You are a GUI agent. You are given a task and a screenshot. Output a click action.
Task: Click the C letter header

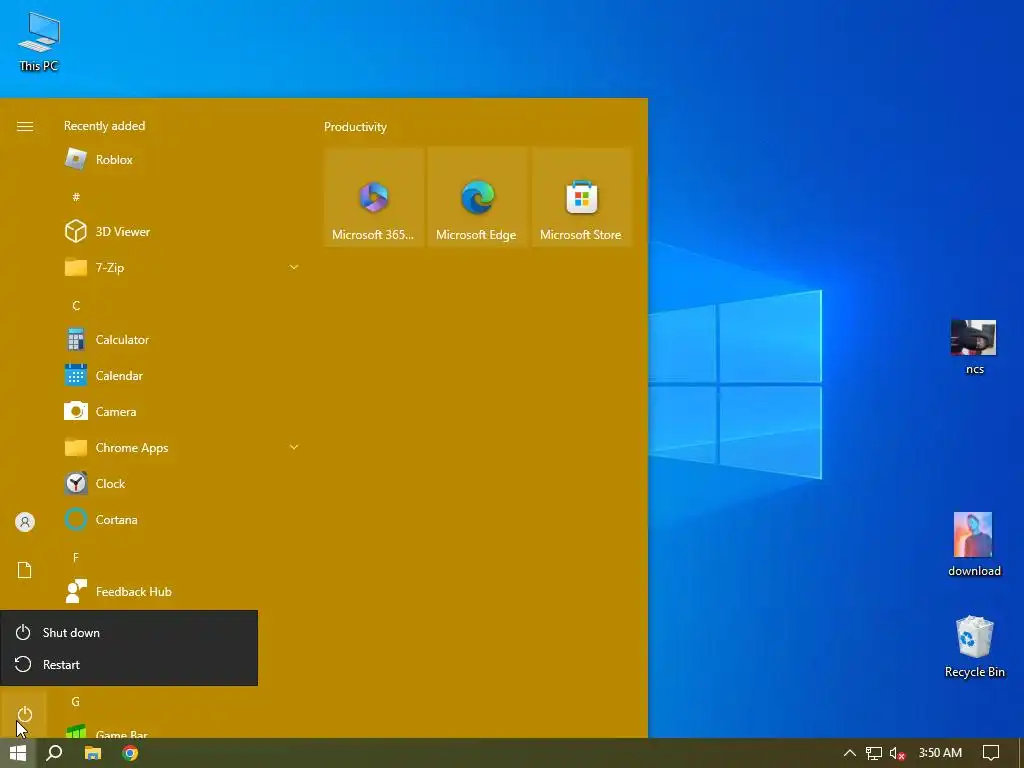coord(76,305)
